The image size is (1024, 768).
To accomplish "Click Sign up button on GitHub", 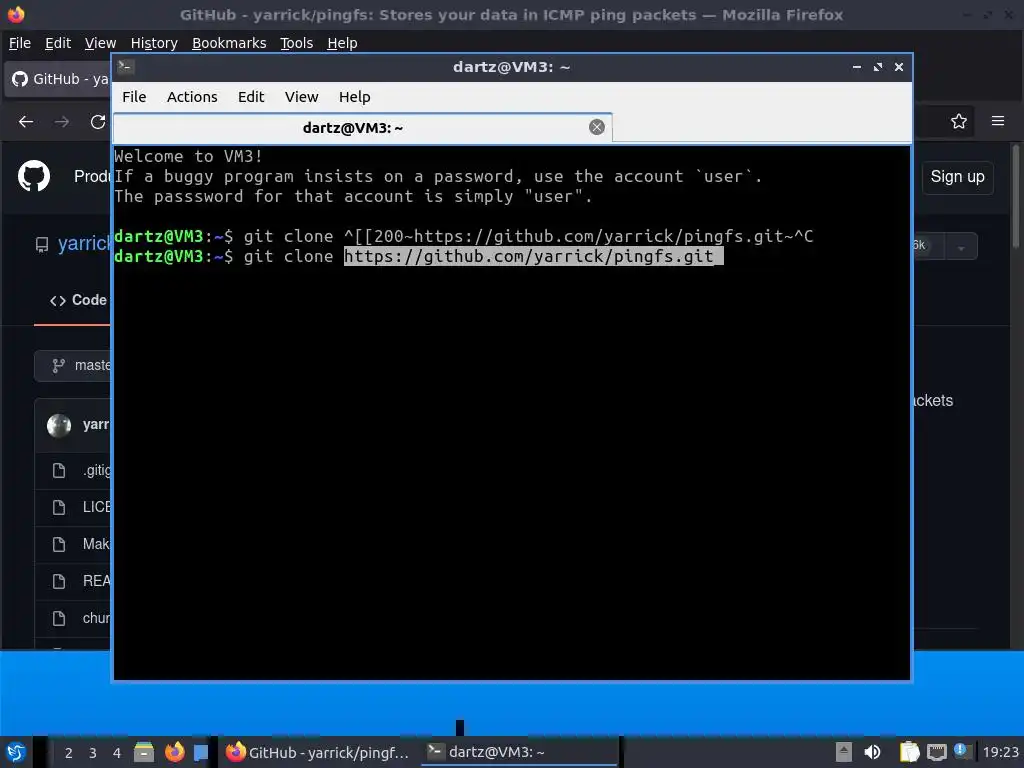I will (x=957, y=177).
